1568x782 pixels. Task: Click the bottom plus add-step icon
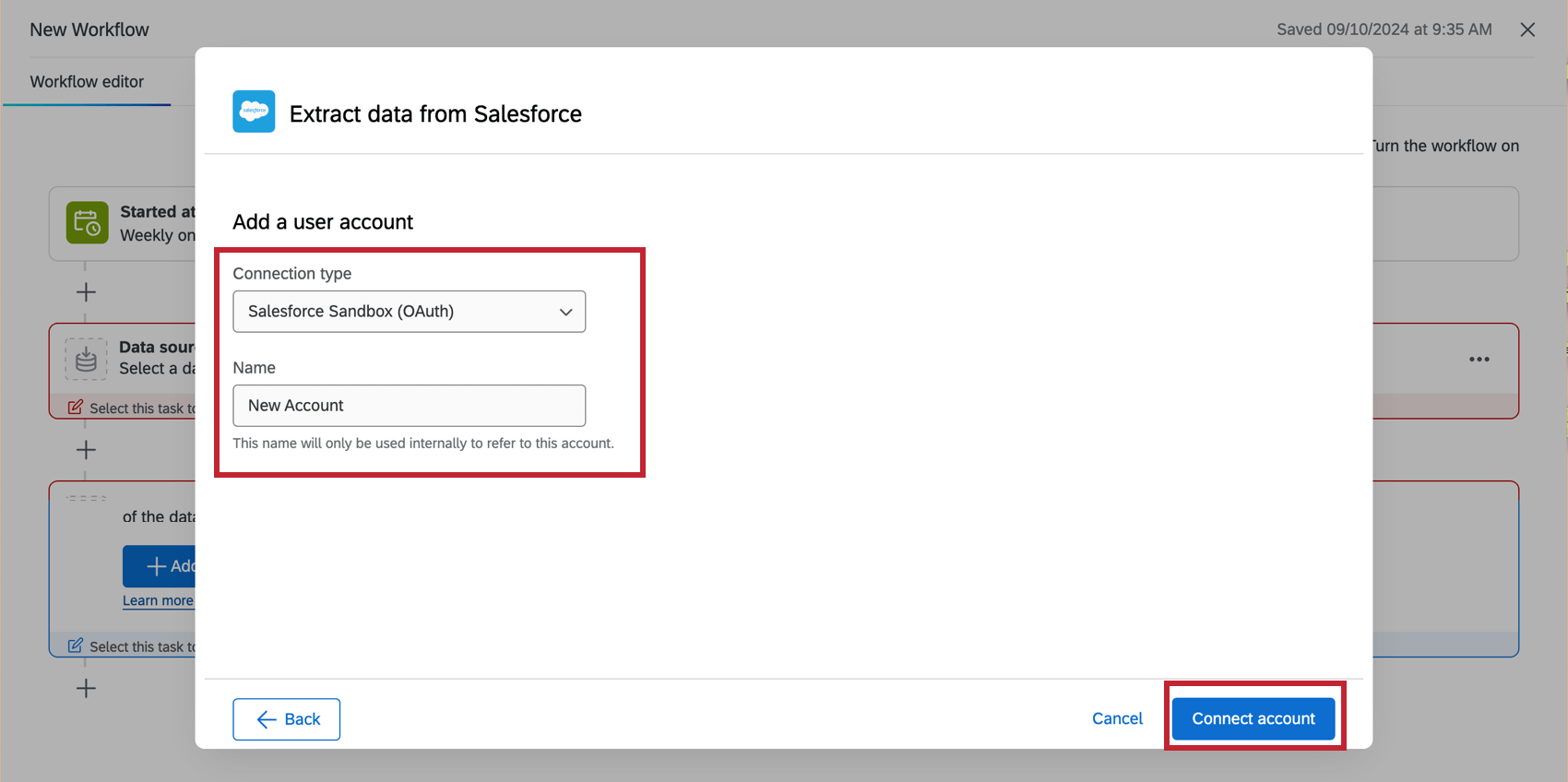click(x=86, y=688)
